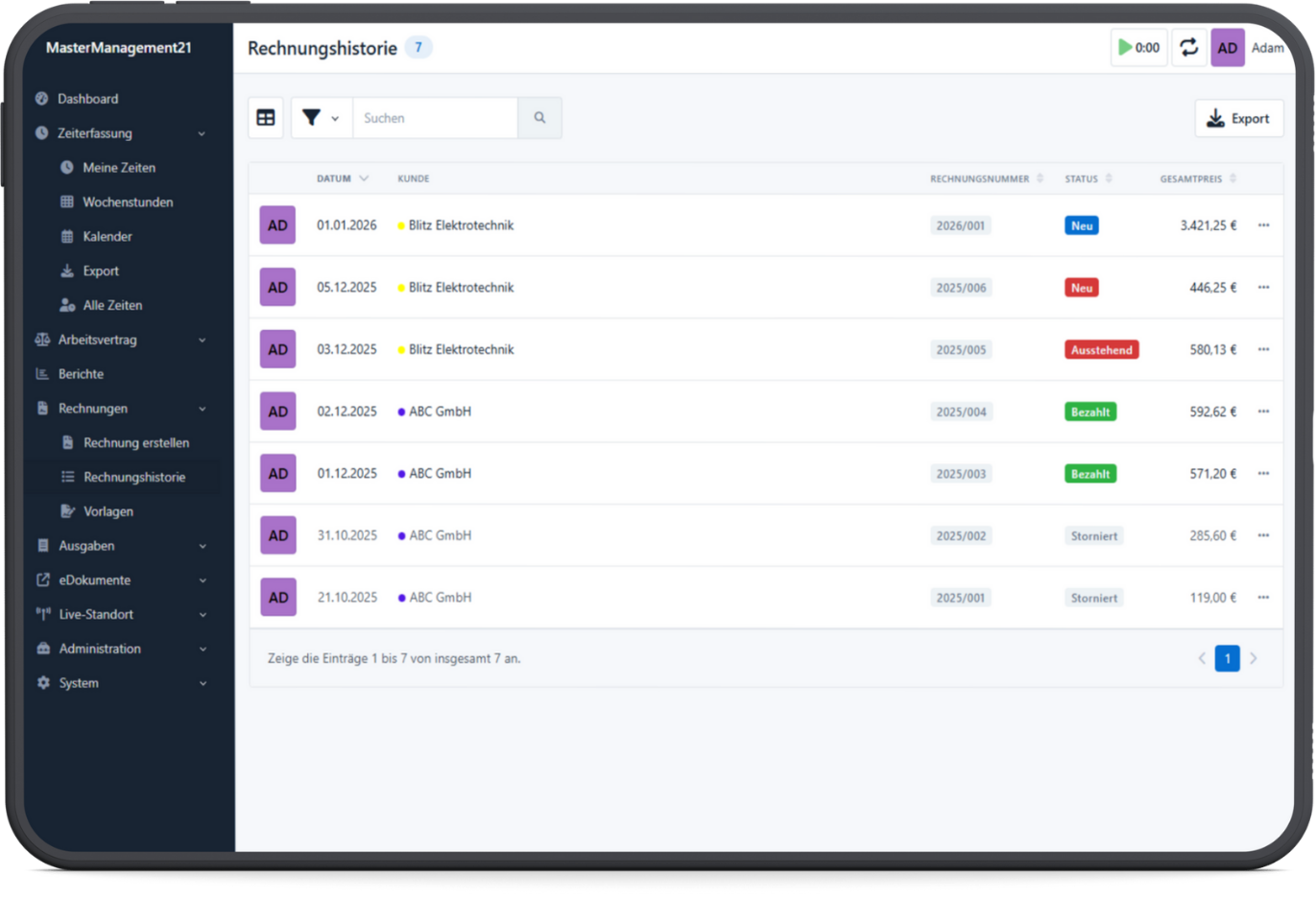The image size is (1316, 898).
Task: Go to Dashboard in sidebar
Action: [x=87, y=99]
